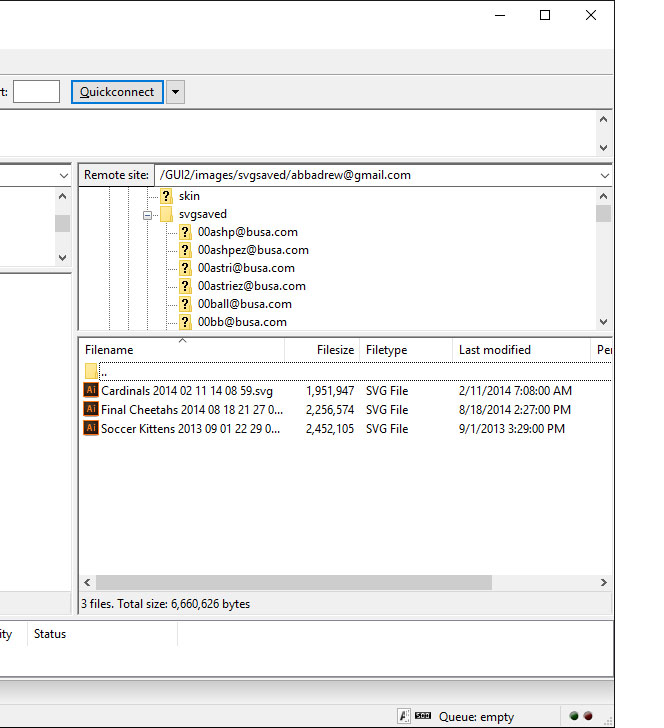Image resolution: width=664 pixels, height=728 pixels.
Task: Open 00astri@busa.com folder
Action: [x=246, y=268]
